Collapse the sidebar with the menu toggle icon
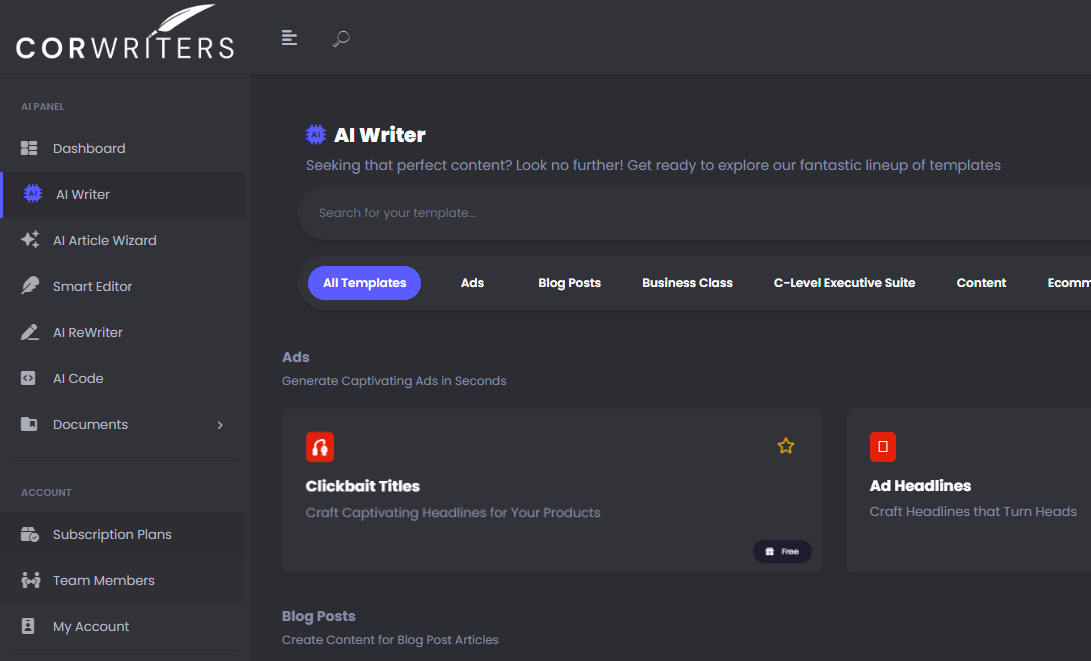 289,38
